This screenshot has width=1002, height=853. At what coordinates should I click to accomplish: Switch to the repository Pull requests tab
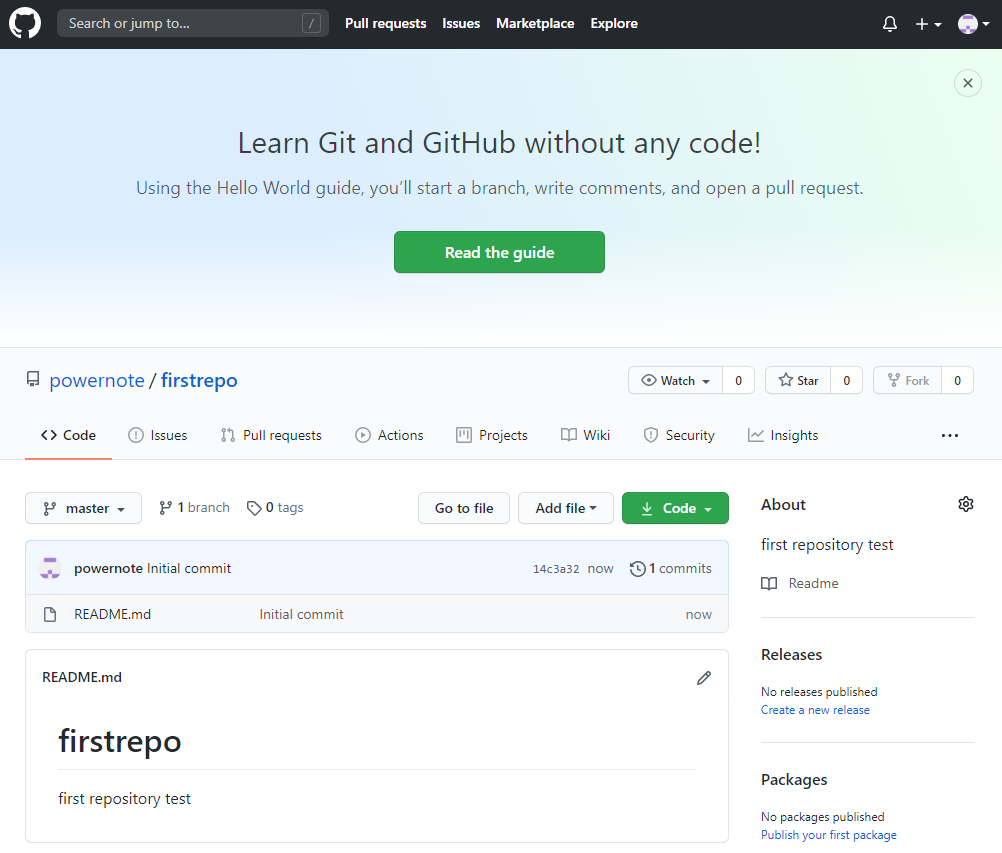point(272,435)
